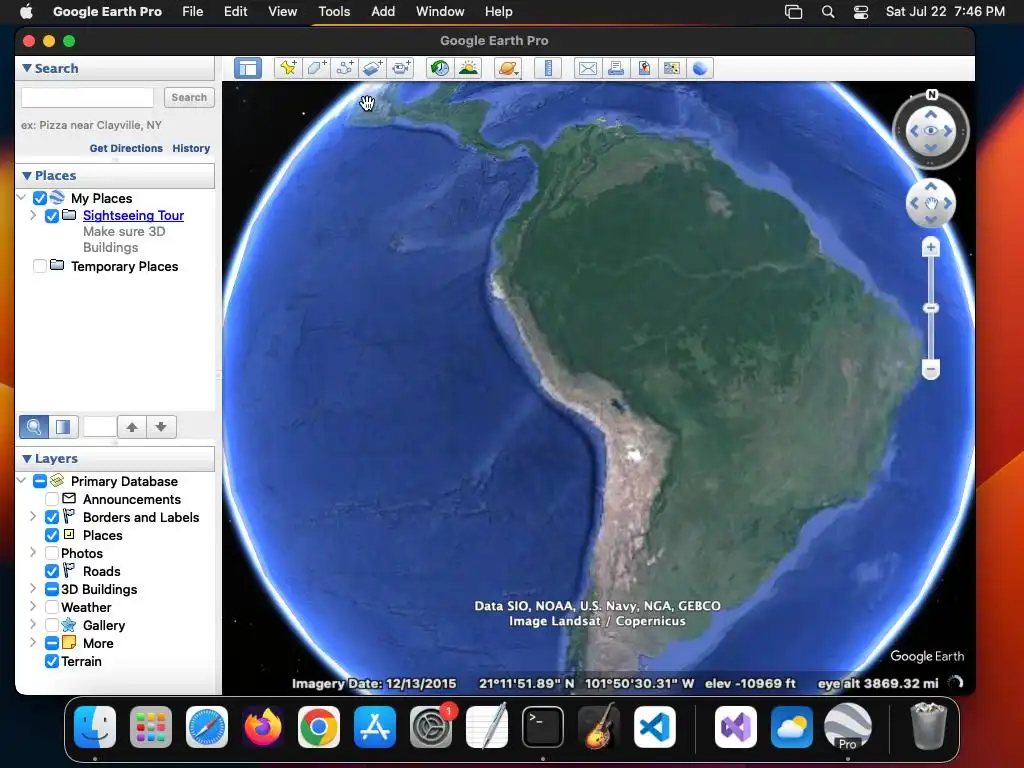Open the File menu
The height and width of the screenshot is (768, 1024).
(193, 12)
